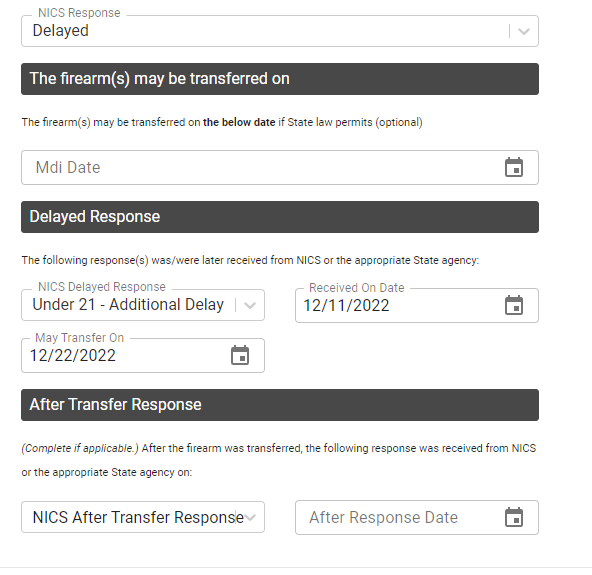The image size is (592, 575).
Task: Click the NICS After Transfer Response placeholder
Action: click(x=138, y=517)
